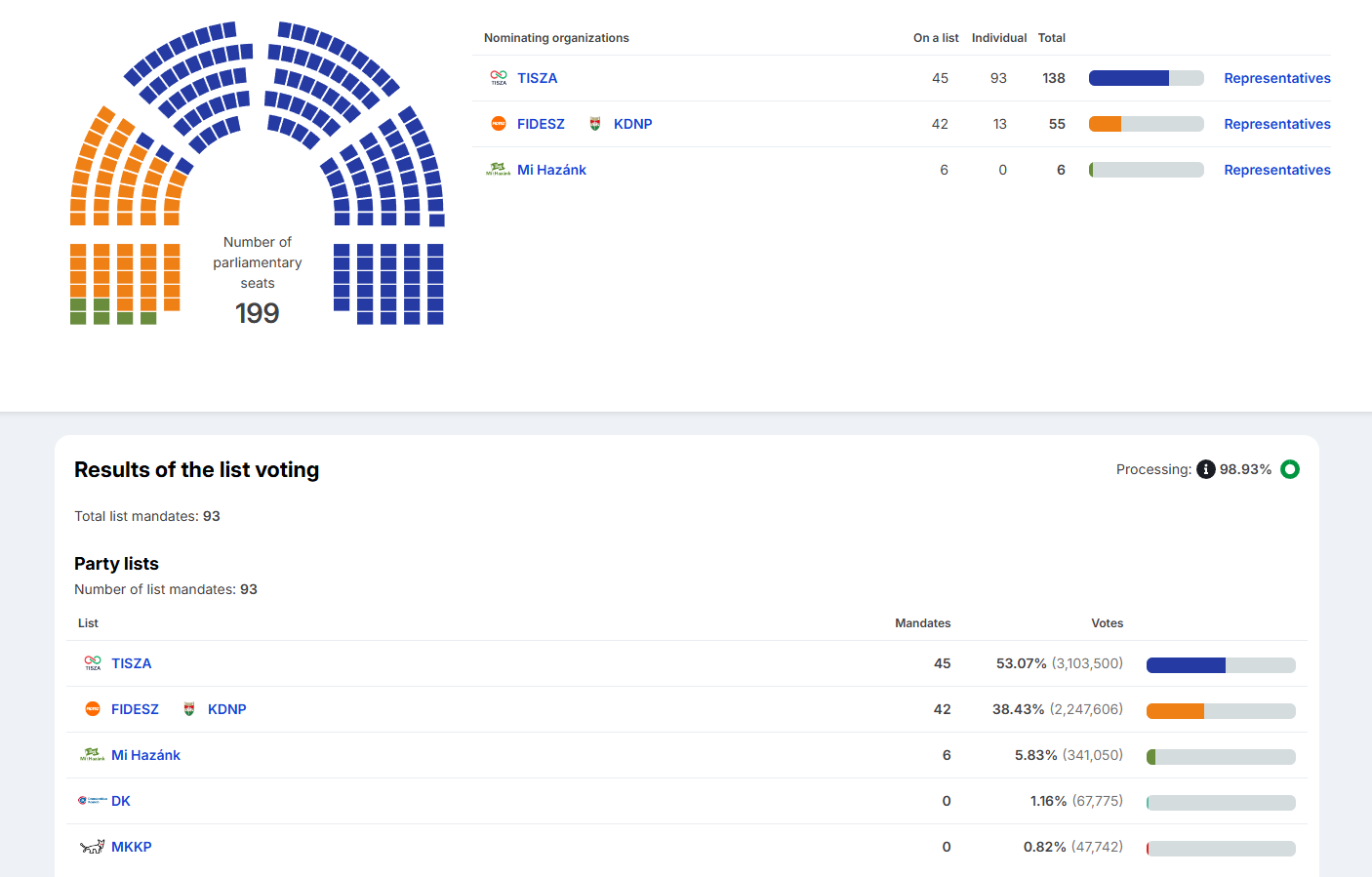Click the TISZA blue seat share bar

1129,78
